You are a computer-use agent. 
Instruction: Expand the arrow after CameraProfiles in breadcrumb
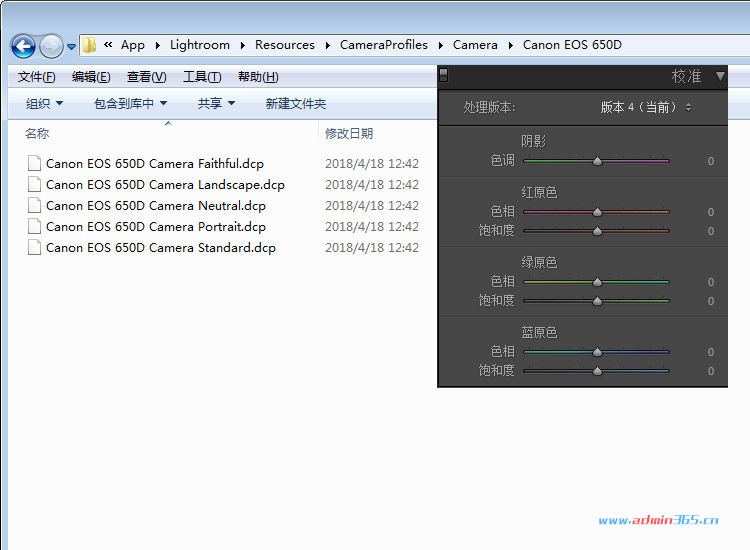click(x=441, y=45)
